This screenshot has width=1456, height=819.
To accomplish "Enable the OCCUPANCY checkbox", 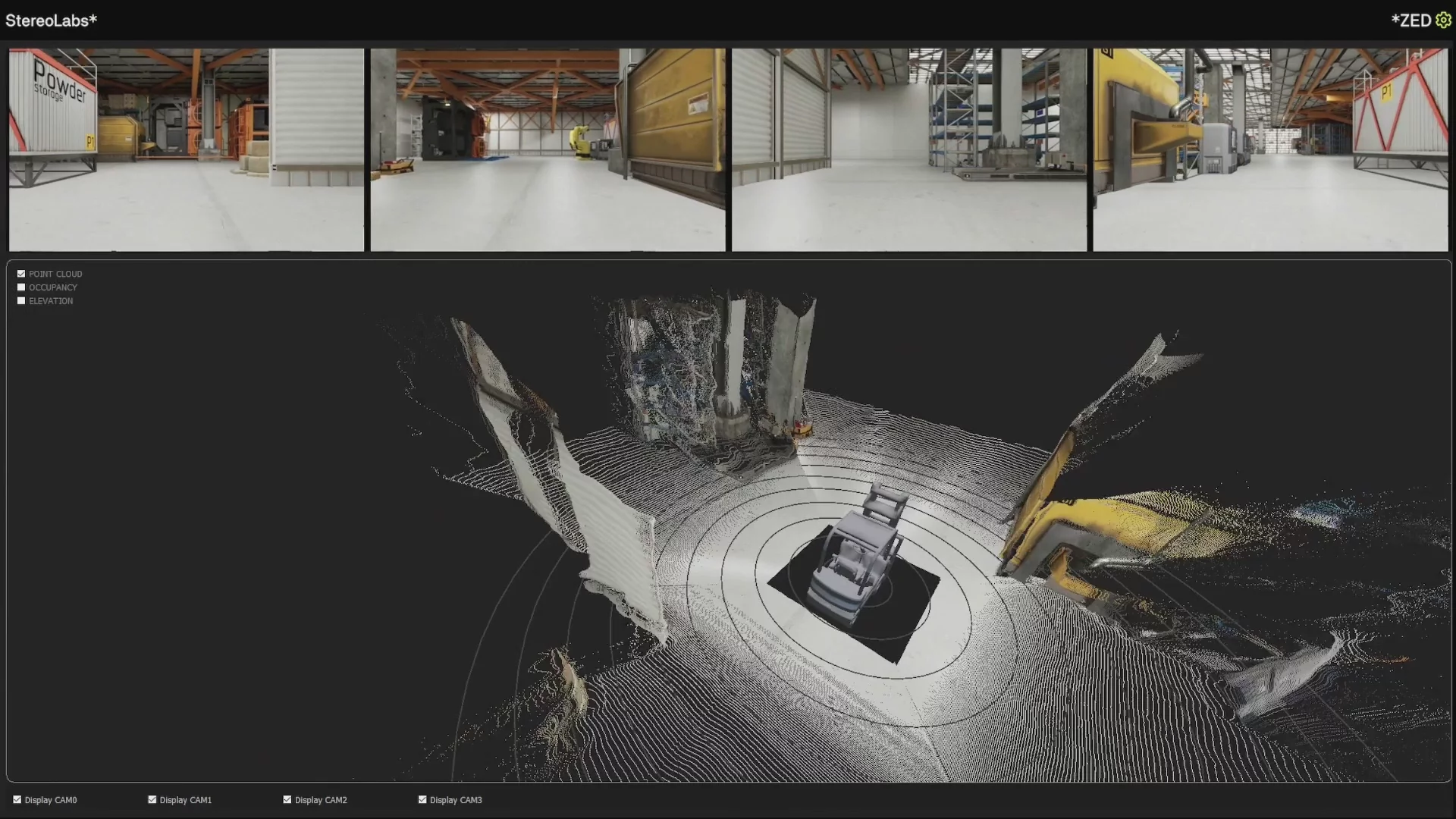I will (21, 287).
